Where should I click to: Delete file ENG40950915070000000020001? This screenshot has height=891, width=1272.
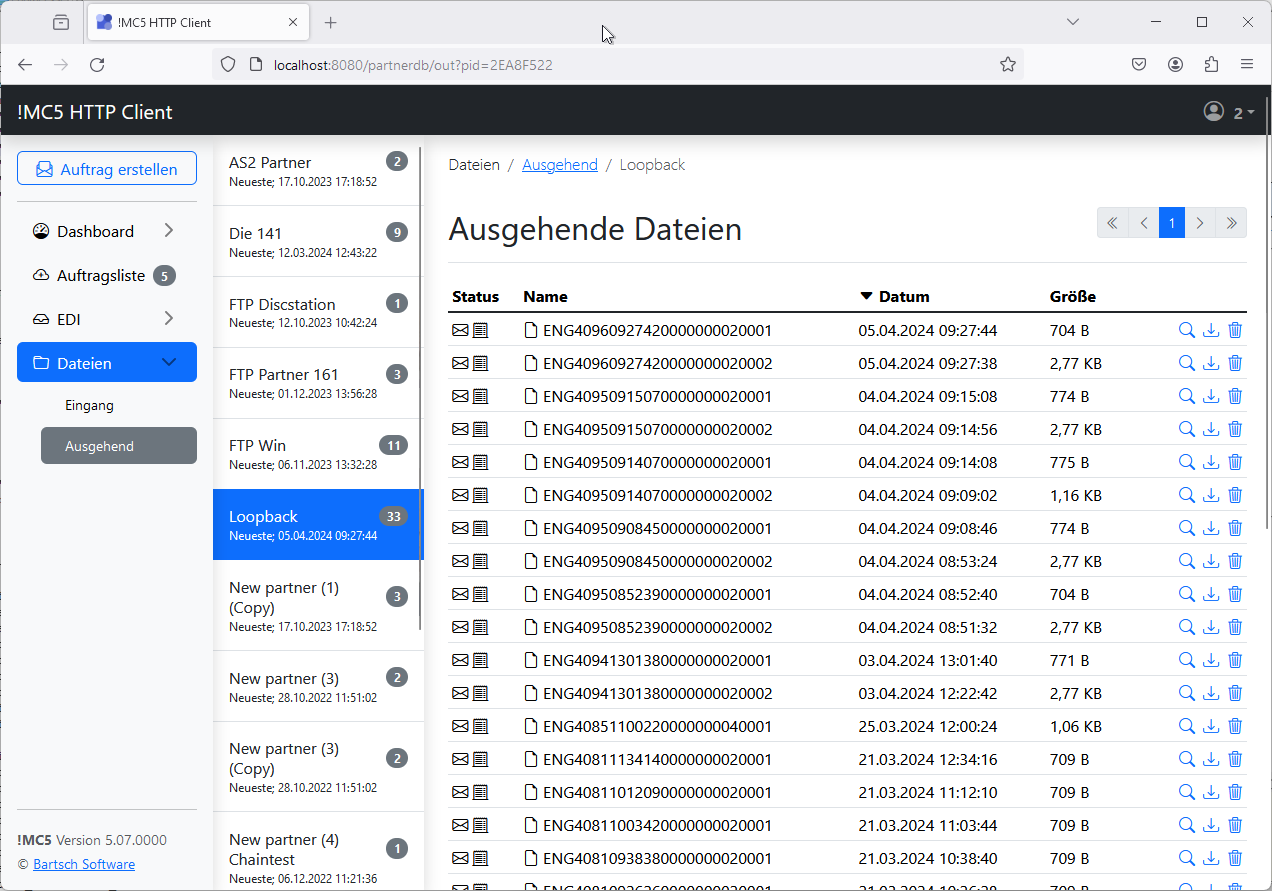coord(1235,397)
